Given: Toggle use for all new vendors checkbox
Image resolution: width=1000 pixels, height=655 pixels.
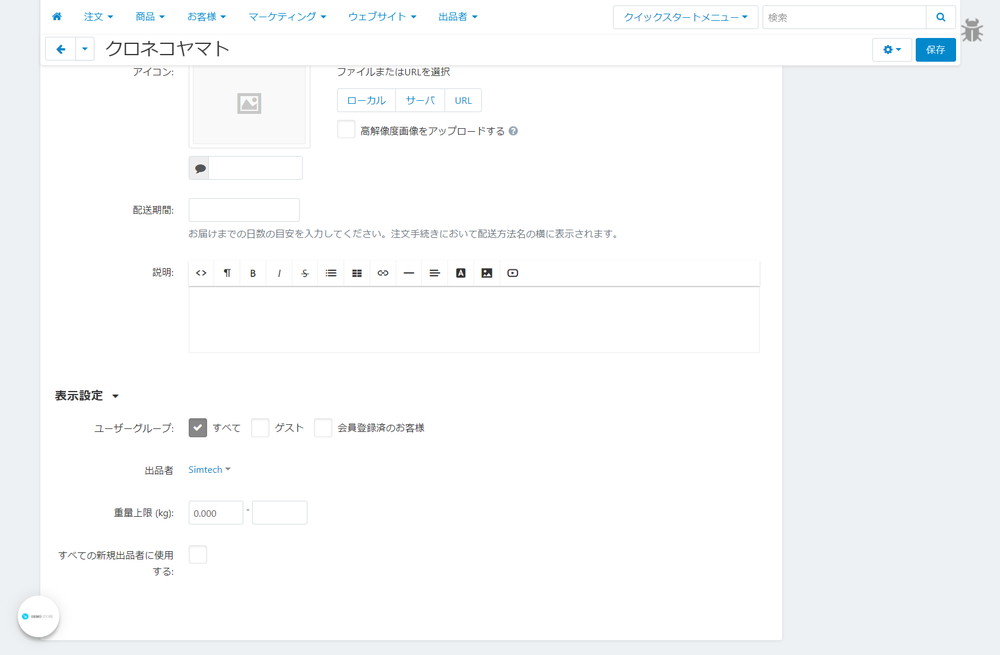Looking at the screenshot, I should pos(198,554).
